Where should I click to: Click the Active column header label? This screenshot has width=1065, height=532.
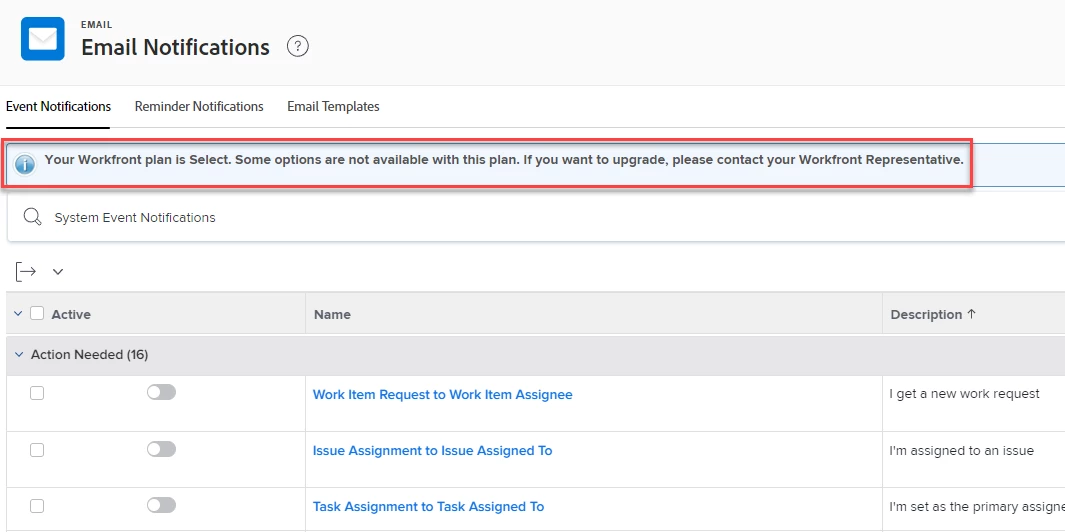pos(71,315)
